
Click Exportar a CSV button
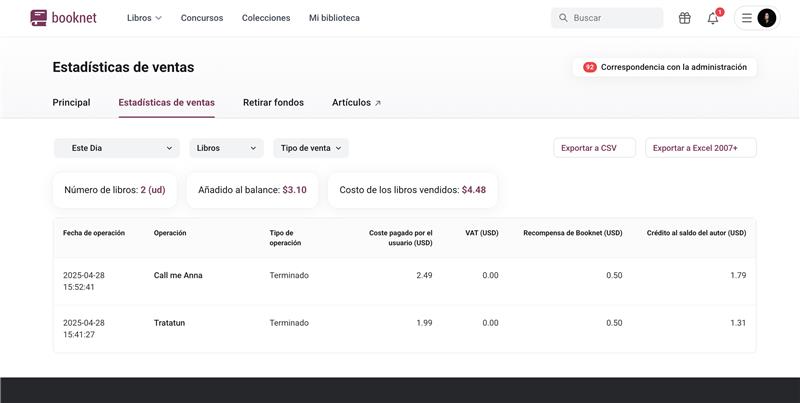point(594,148)
